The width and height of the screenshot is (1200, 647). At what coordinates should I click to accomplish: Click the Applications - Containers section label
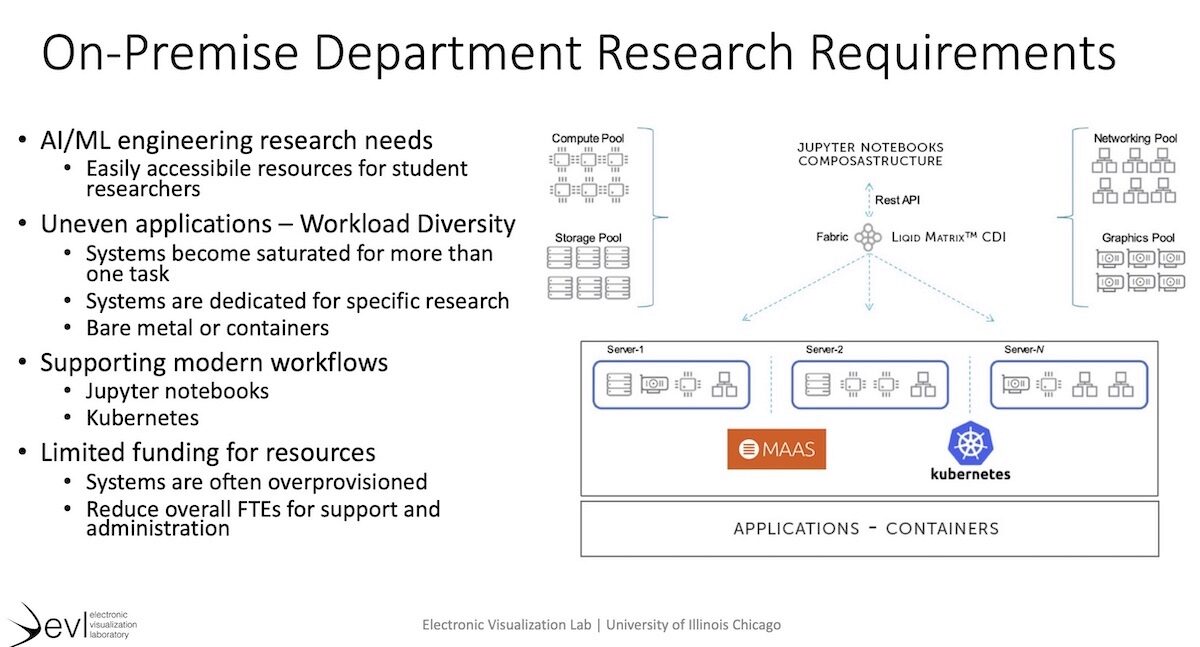pyautogui.click(x=866, y=528)
